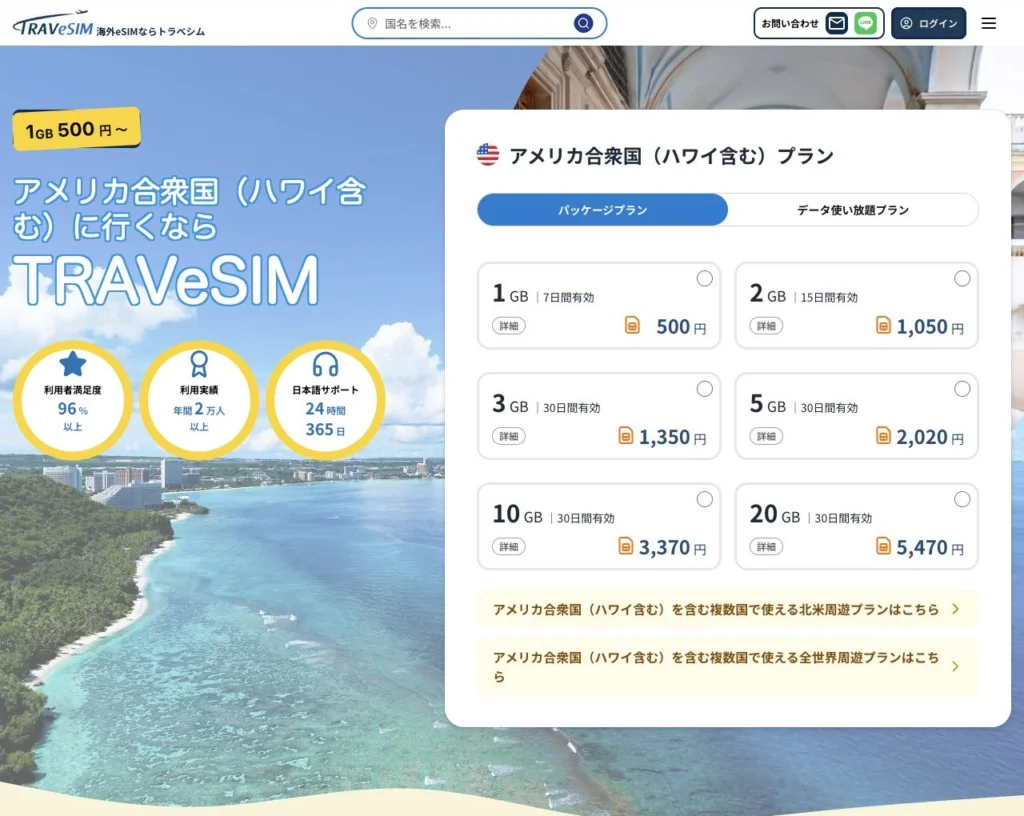The height and width of the screenshot is (816, 1024).
Task: Click the TRAVeSIM logo in header
Action: tap(53, 25)
